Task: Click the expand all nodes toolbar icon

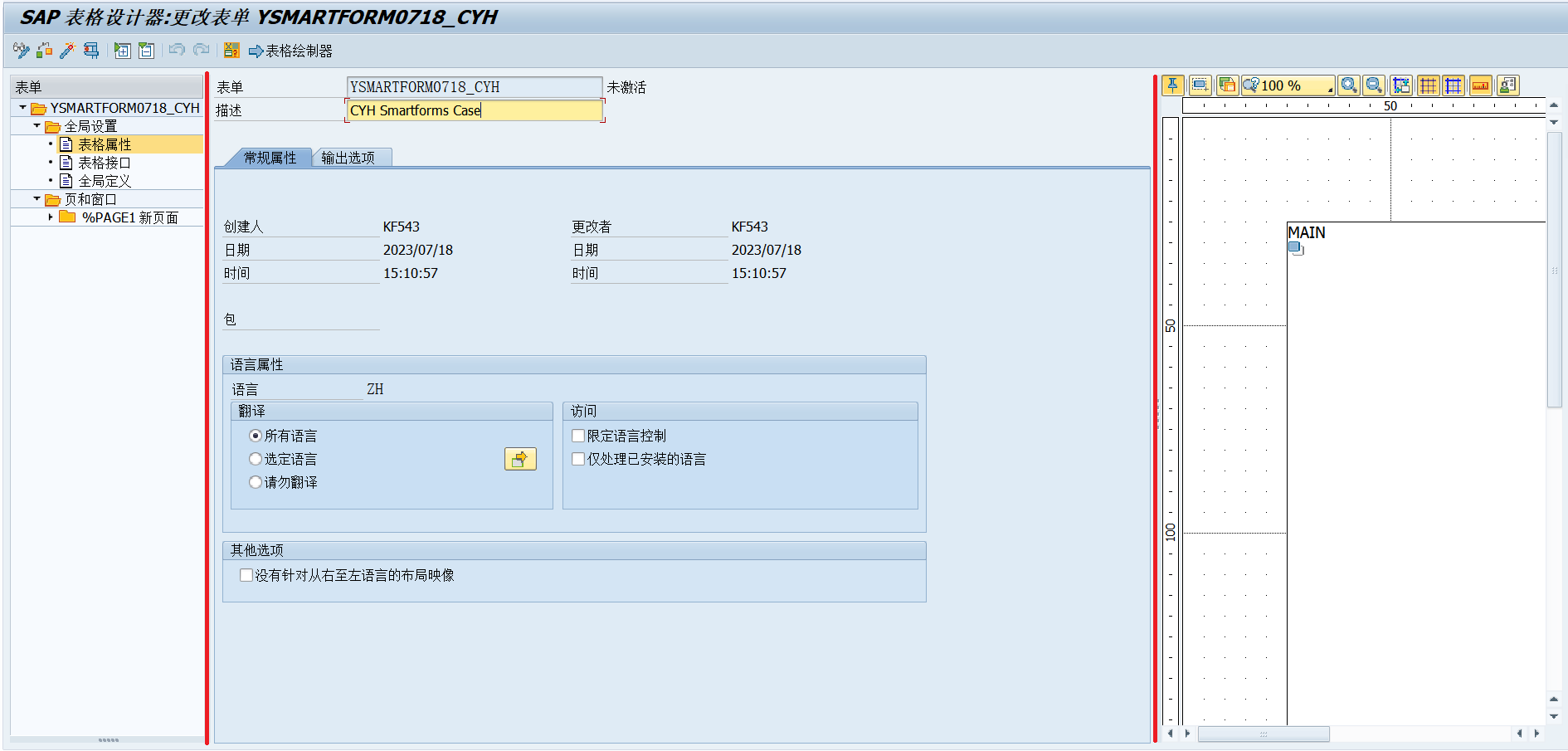Action: pyautogui.click(x=122, y=51)
